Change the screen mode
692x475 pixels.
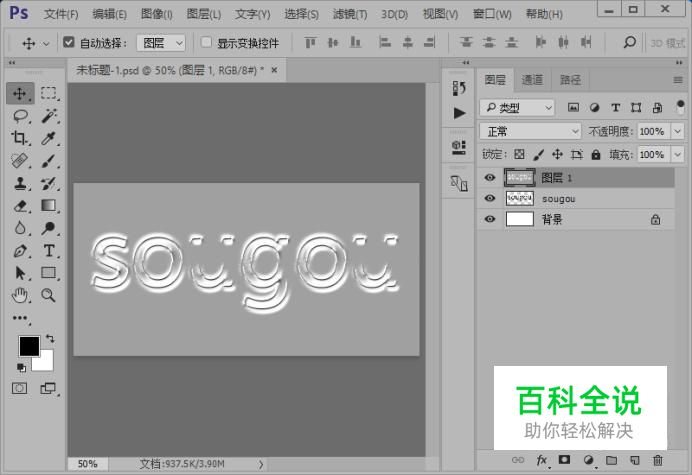pyautogui.click(x=48, y=388)
